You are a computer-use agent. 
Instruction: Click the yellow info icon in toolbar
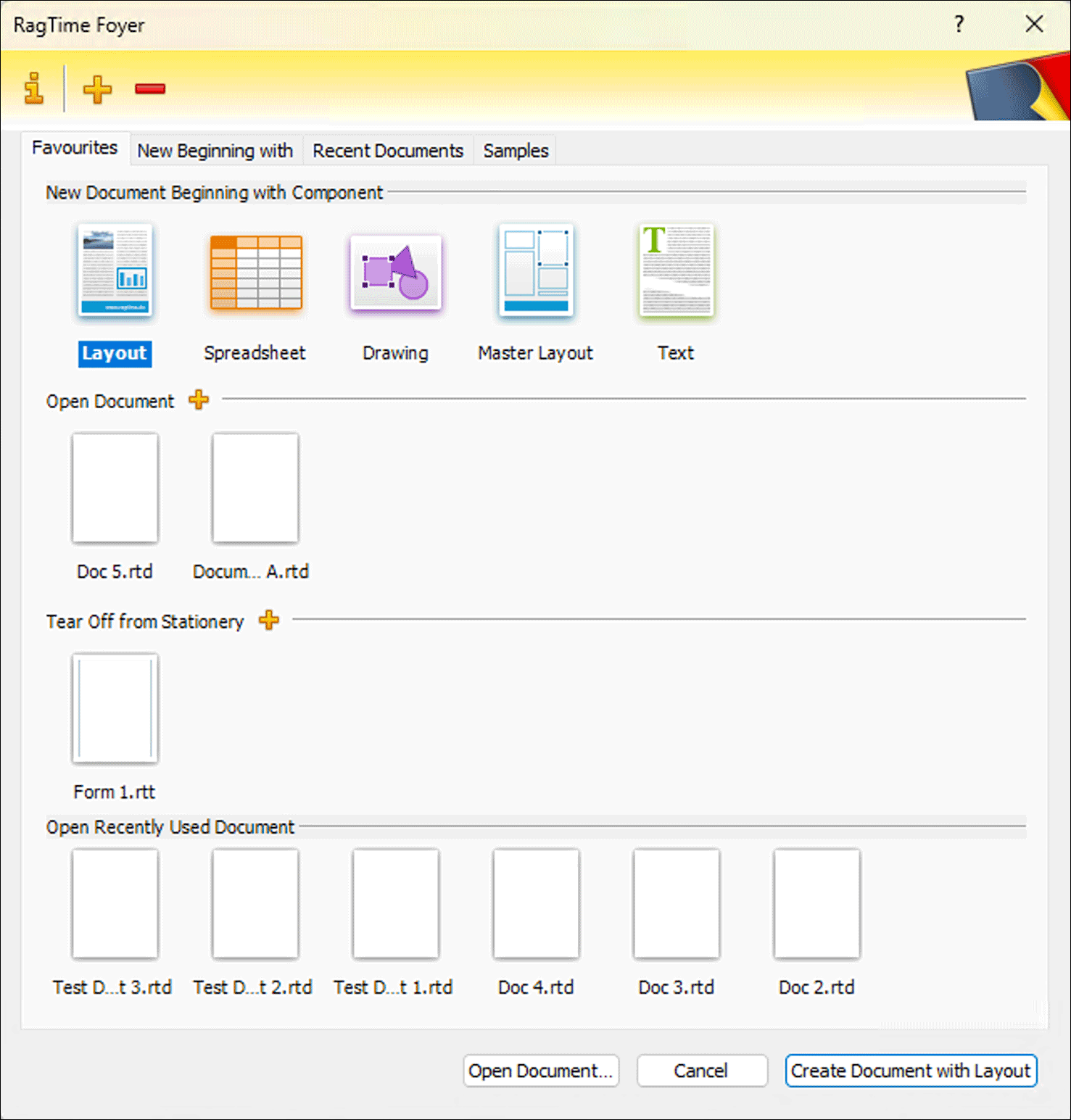point(33,88)
